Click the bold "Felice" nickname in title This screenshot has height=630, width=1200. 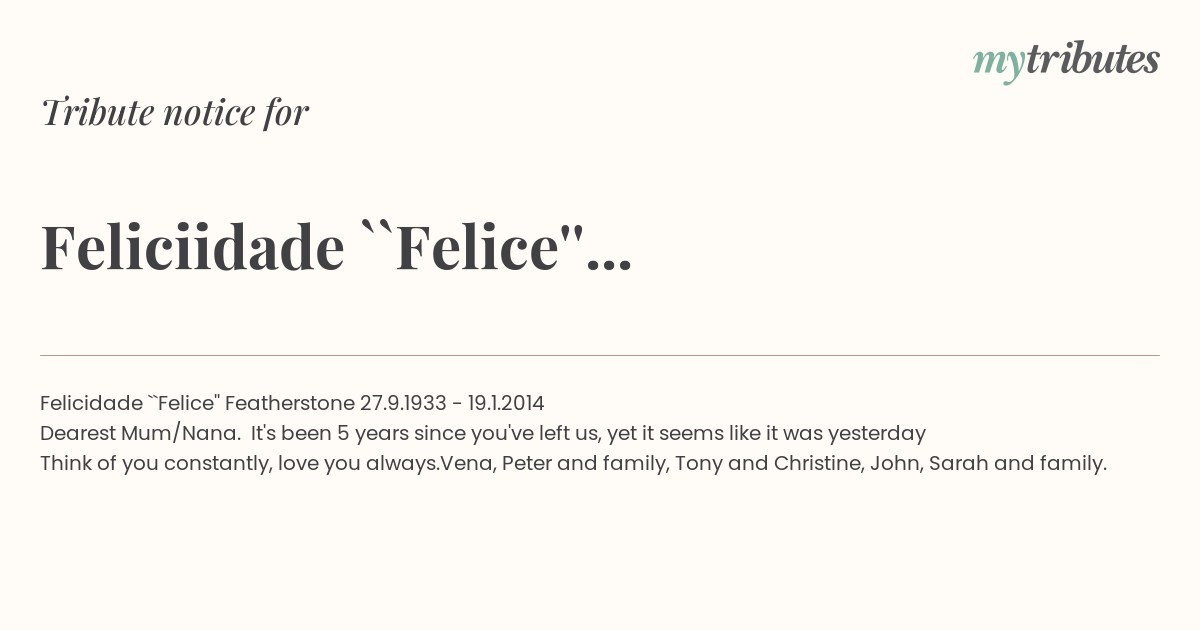coord(476,248)
